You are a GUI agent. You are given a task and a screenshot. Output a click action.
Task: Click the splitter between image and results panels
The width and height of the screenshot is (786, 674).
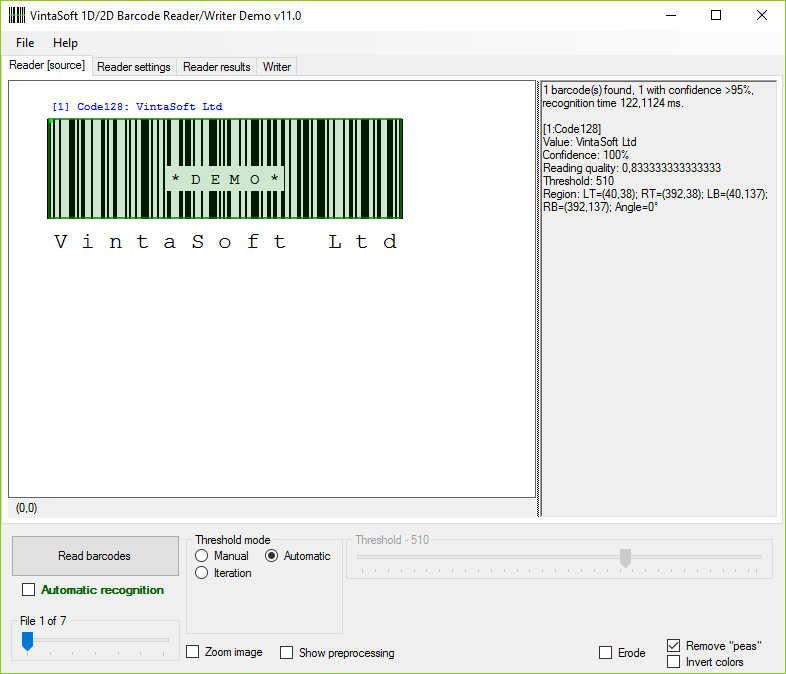(539, 299)
